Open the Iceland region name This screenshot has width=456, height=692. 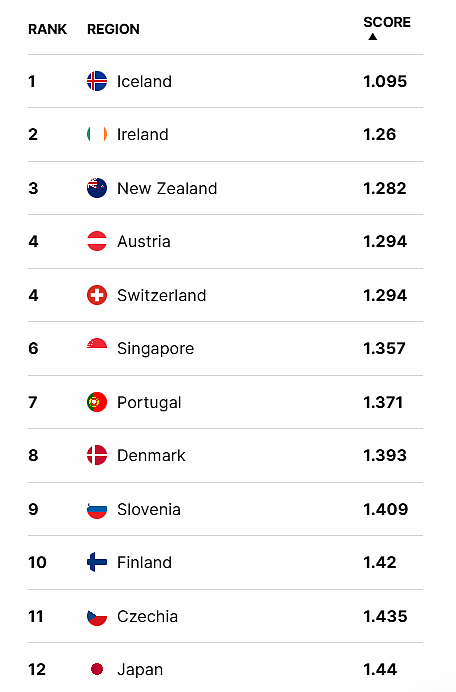144,81
